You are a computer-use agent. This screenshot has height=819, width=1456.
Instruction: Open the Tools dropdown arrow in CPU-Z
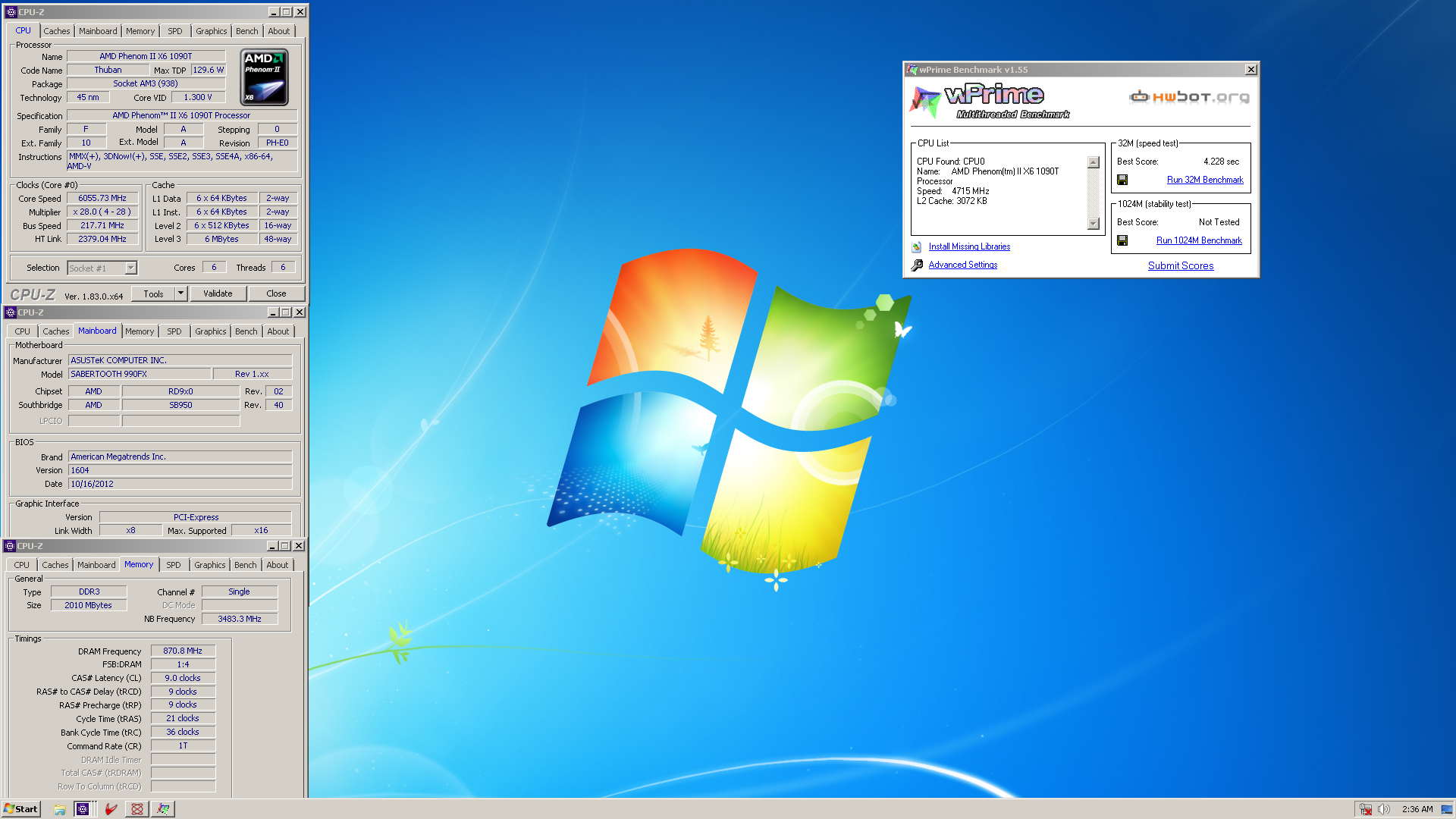point(180,293)
